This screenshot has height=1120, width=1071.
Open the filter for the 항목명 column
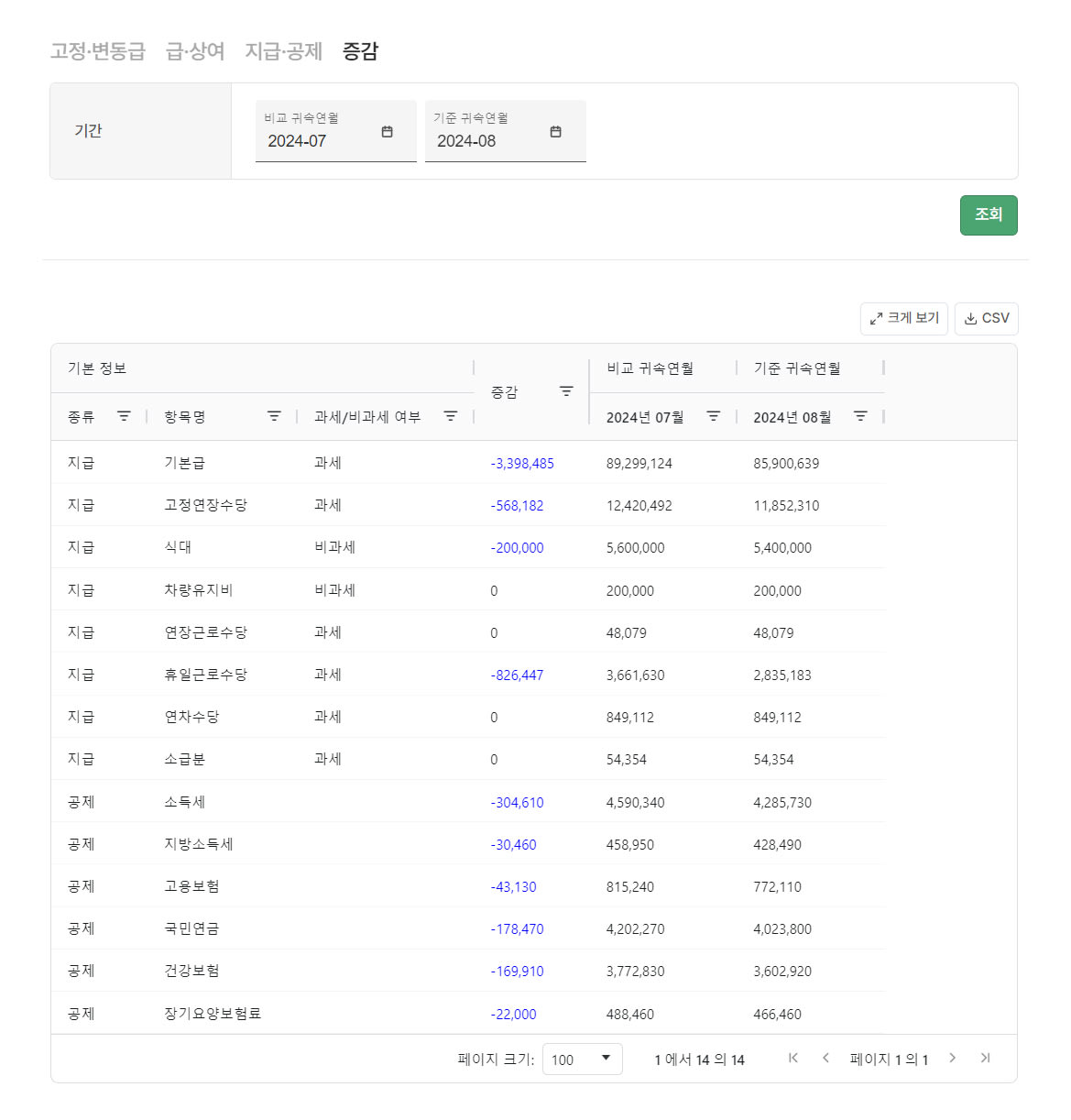(x=274, y=416)
